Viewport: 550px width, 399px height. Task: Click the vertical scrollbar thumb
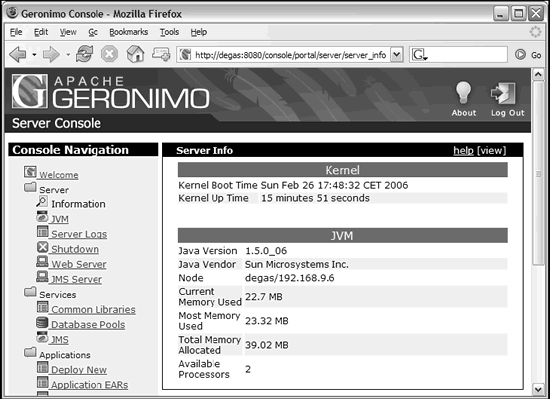point(538,173)
